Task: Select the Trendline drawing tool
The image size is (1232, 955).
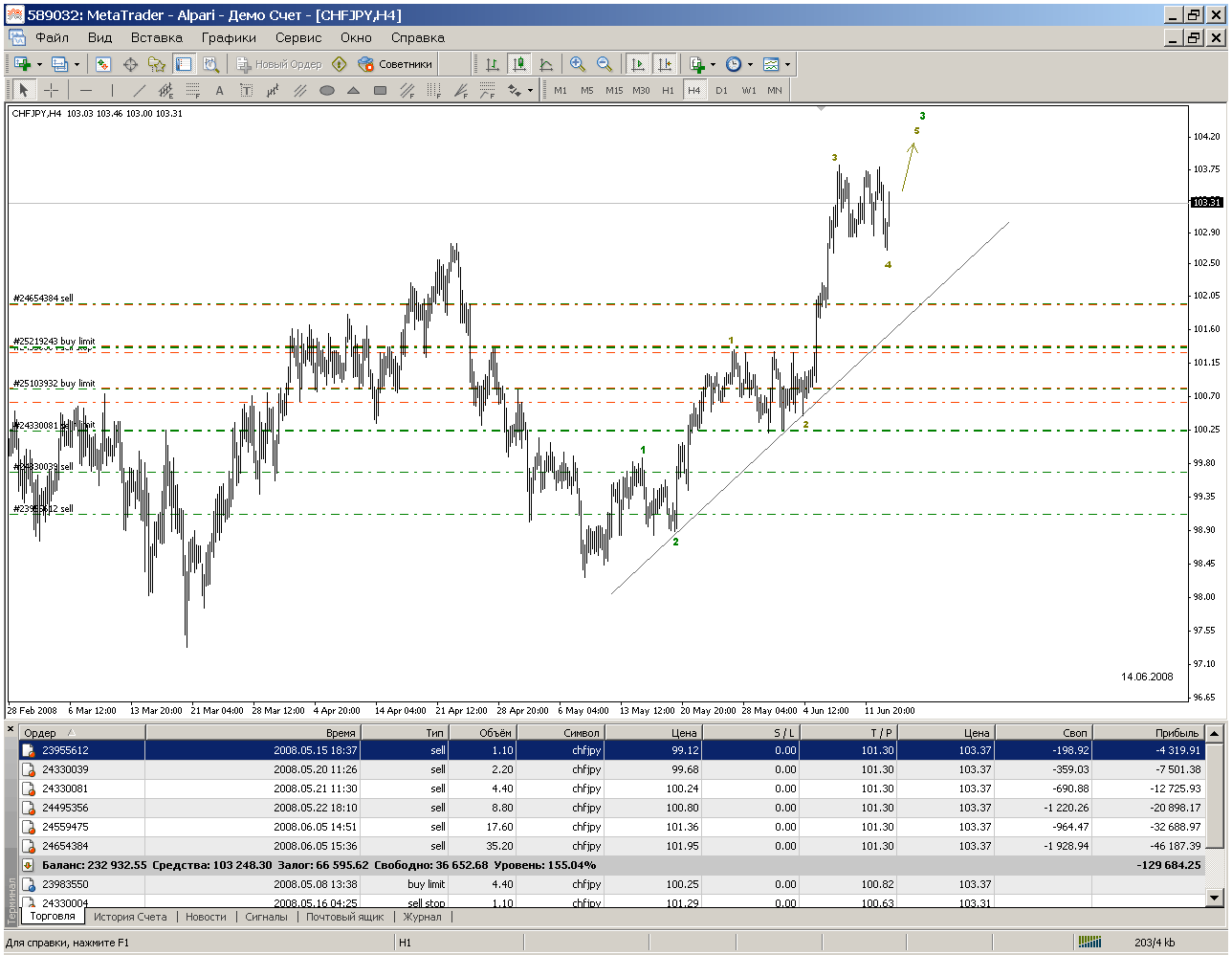Action: [139, 90]
